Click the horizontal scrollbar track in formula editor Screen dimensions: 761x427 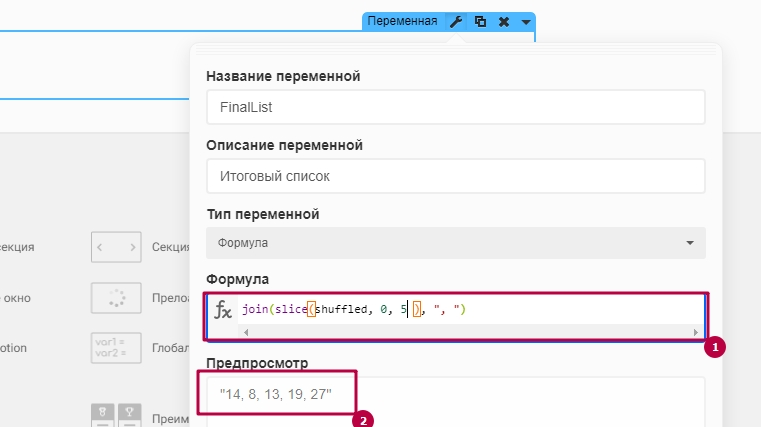coord(471,332)
